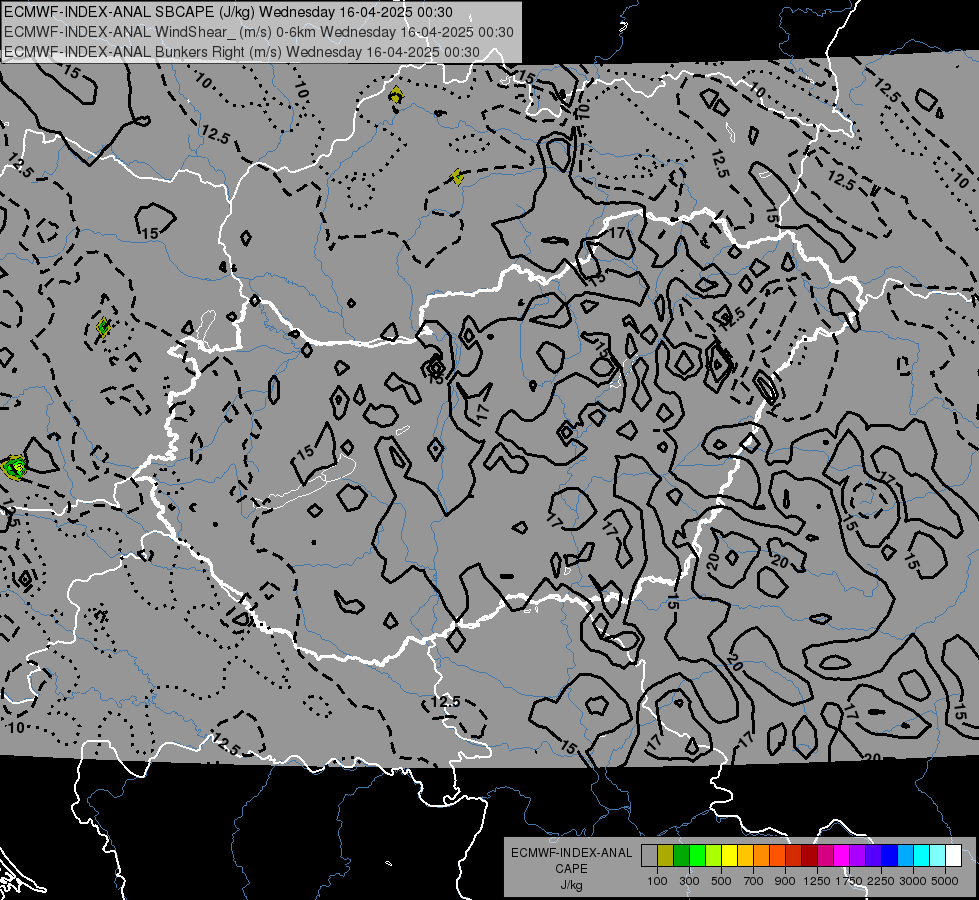Pick the violet-indigo legend swatch
Image resolution: width=979 pixels, height=900 pixels.
pyautogui.click(x=873, y=856)
